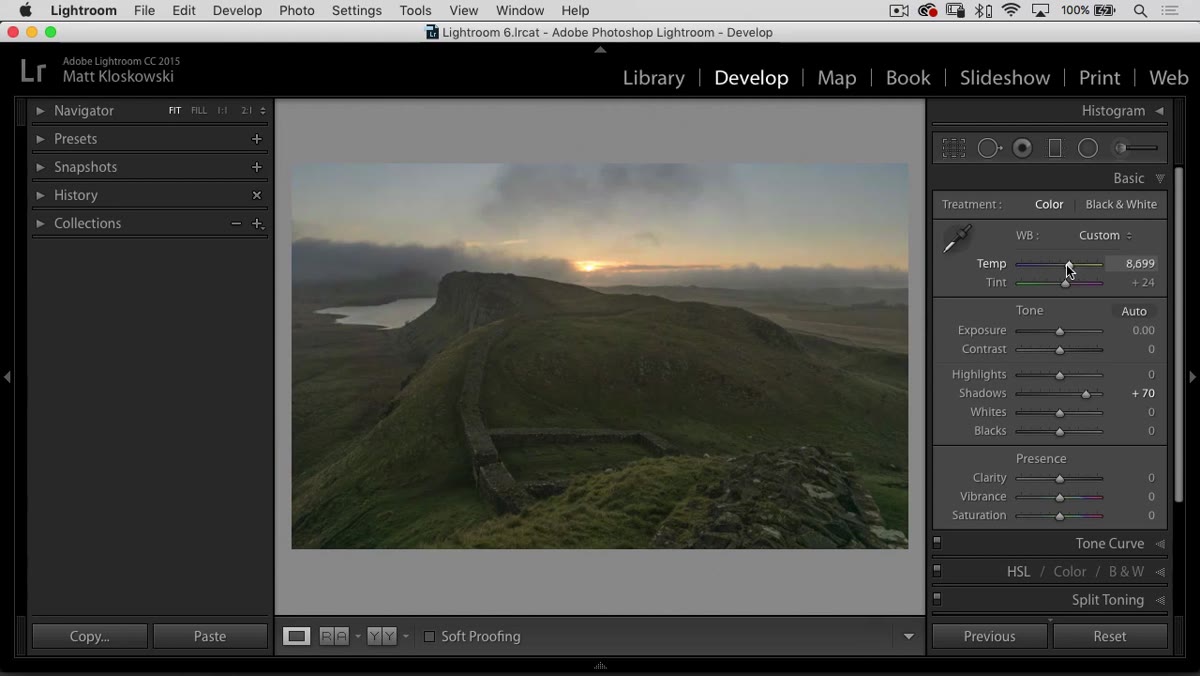Add a new preset with plus icon

point(257,139)
